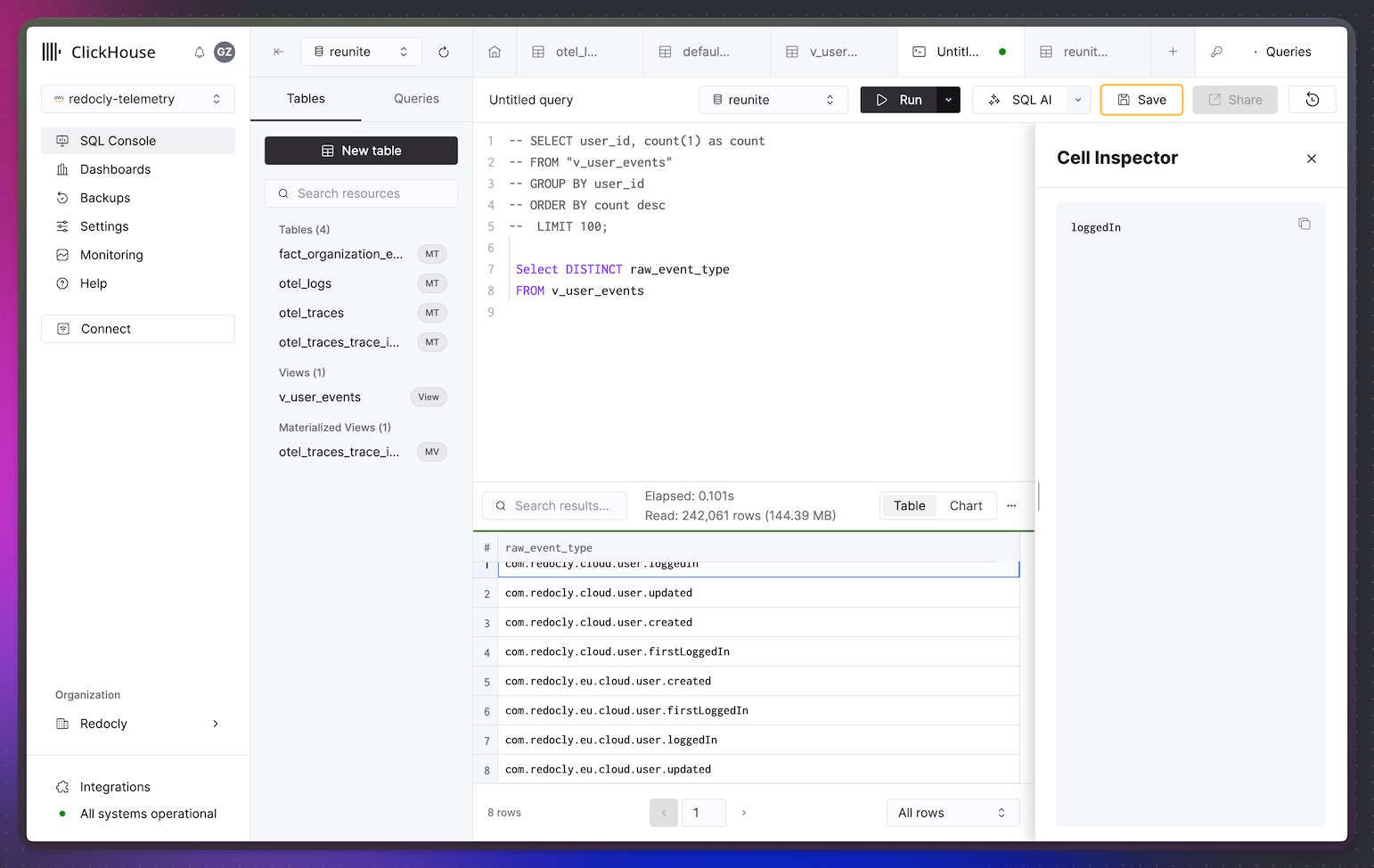The image size is (1374, 868).
Task: Click the Share button
Action: pyautogui.click(x=1235, y=100)
